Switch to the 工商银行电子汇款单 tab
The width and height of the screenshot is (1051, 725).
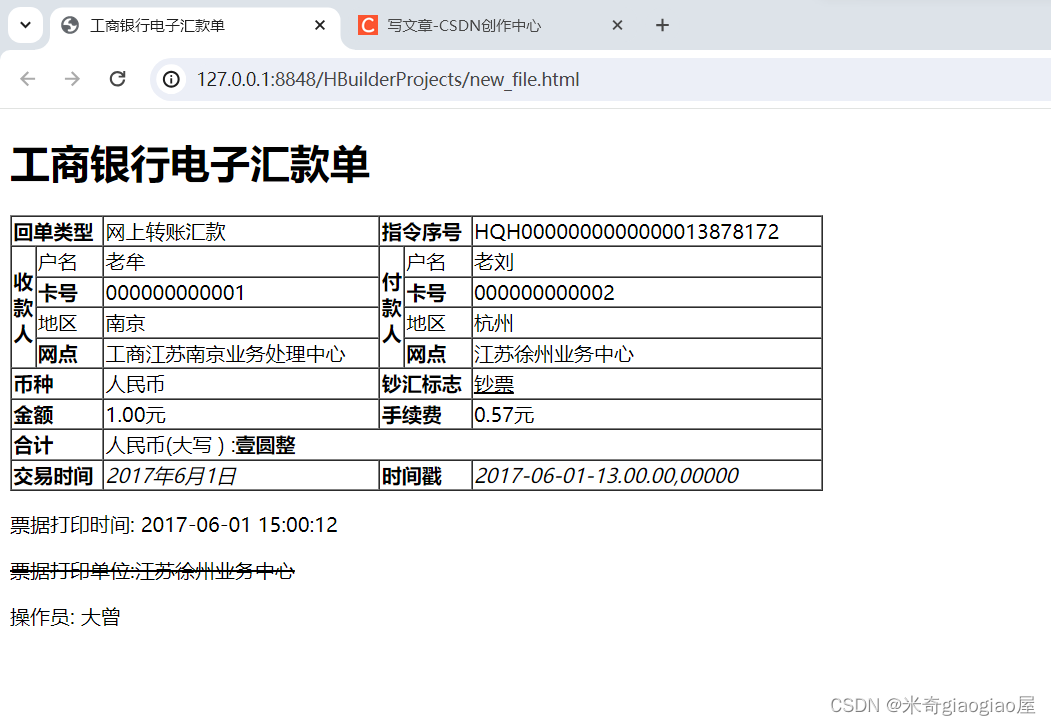click(194, 25)
